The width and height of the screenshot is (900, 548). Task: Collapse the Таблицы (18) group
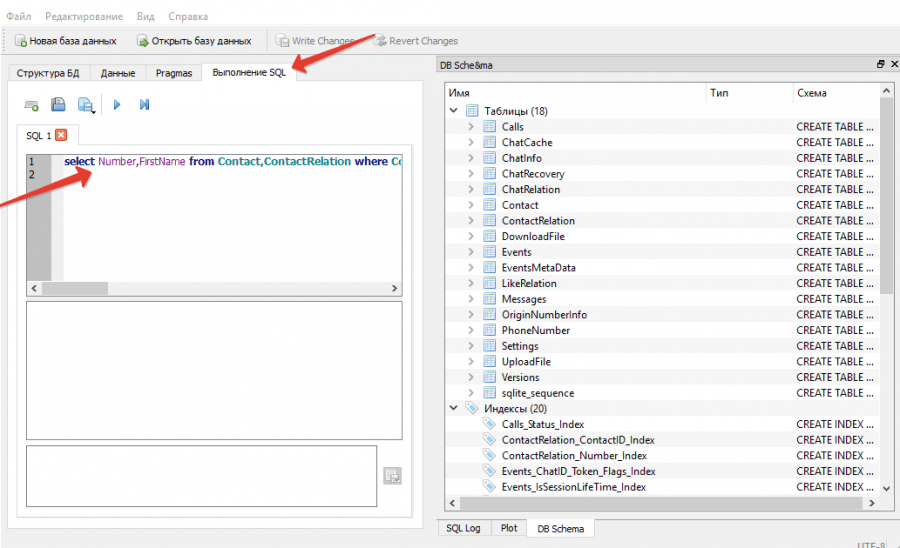pos(454,111)
